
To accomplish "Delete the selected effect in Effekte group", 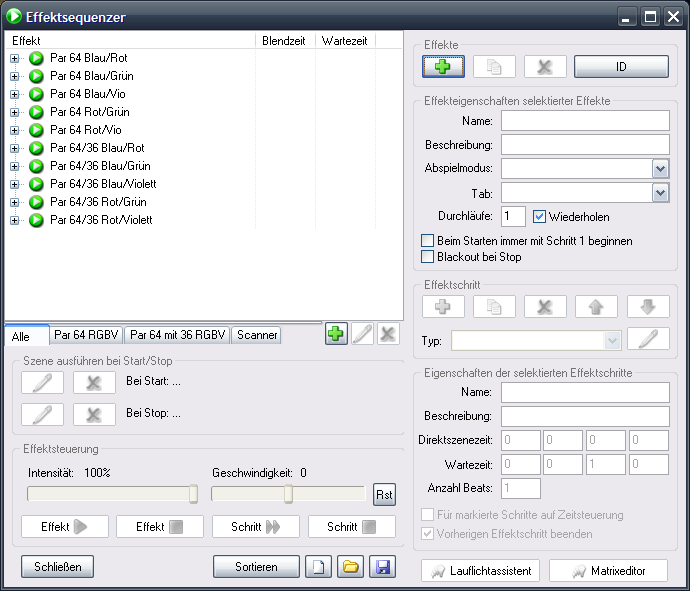I will click(x=545, y=66).
